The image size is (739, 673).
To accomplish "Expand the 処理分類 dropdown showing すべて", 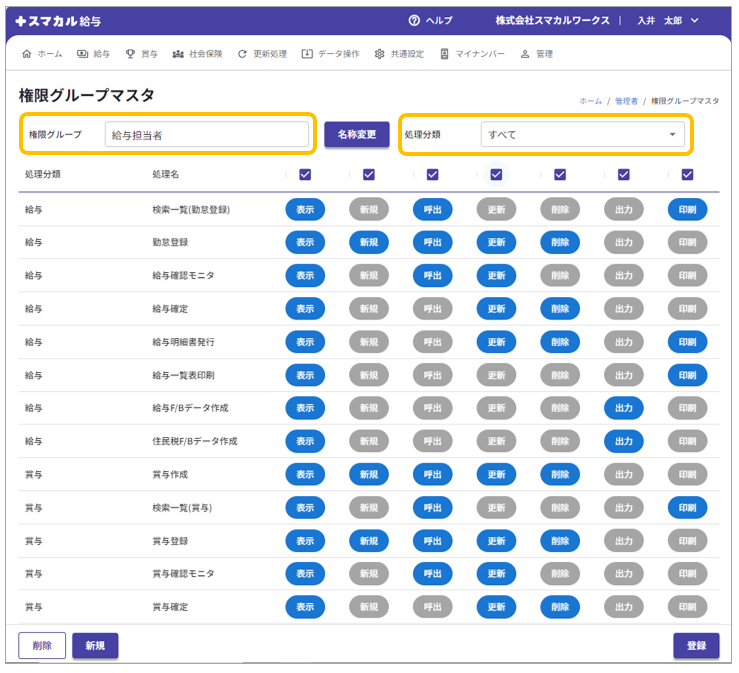I will (582, 134).
